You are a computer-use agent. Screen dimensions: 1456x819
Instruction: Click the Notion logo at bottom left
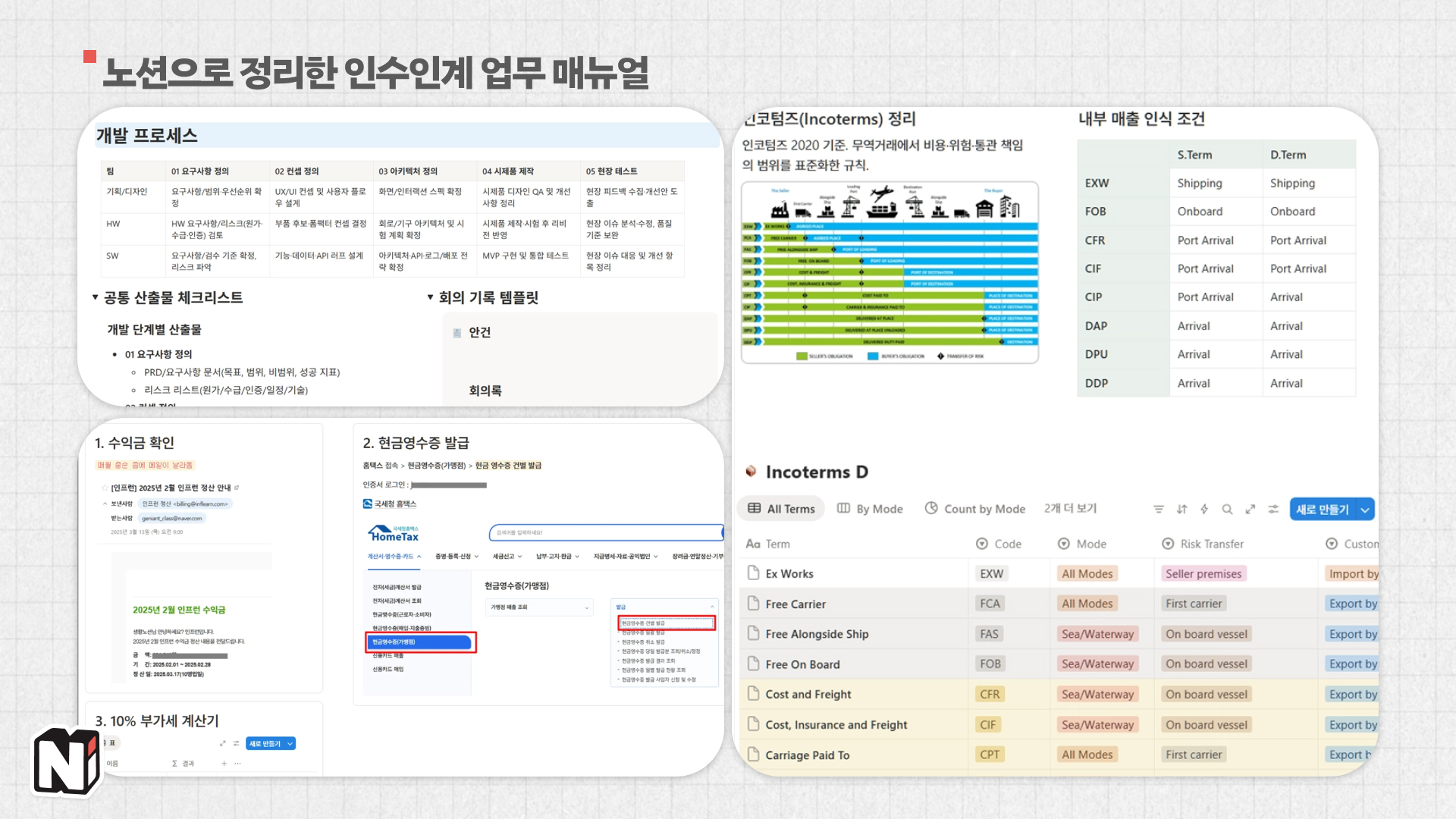coord(67,762)
